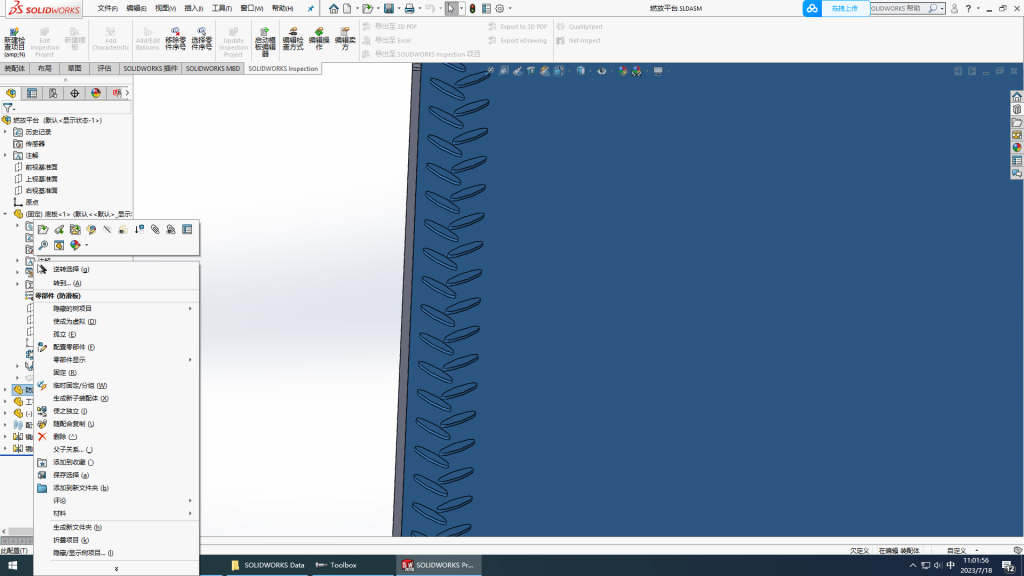The height and width of the screenshot is (576, 1024).
Task: Click the traffic light rebuild icon
Action: pyautogui.click(x=472, y=8)
